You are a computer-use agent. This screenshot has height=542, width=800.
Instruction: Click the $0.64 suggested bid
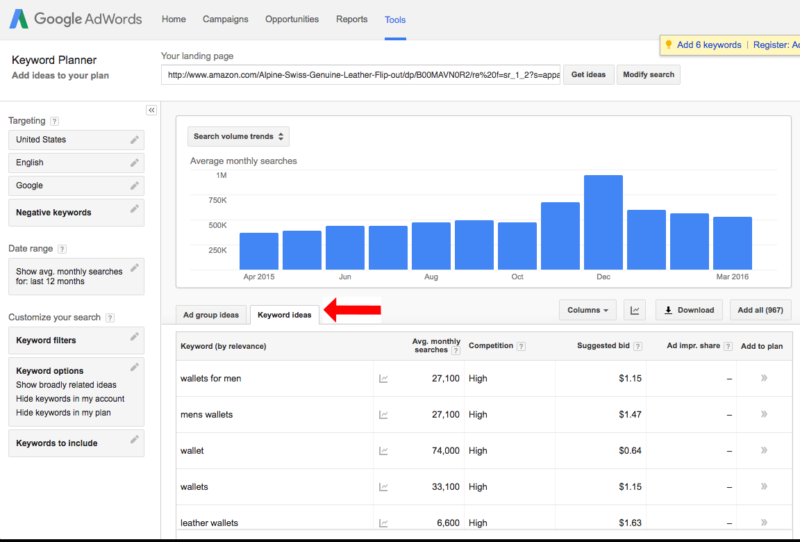630,451
